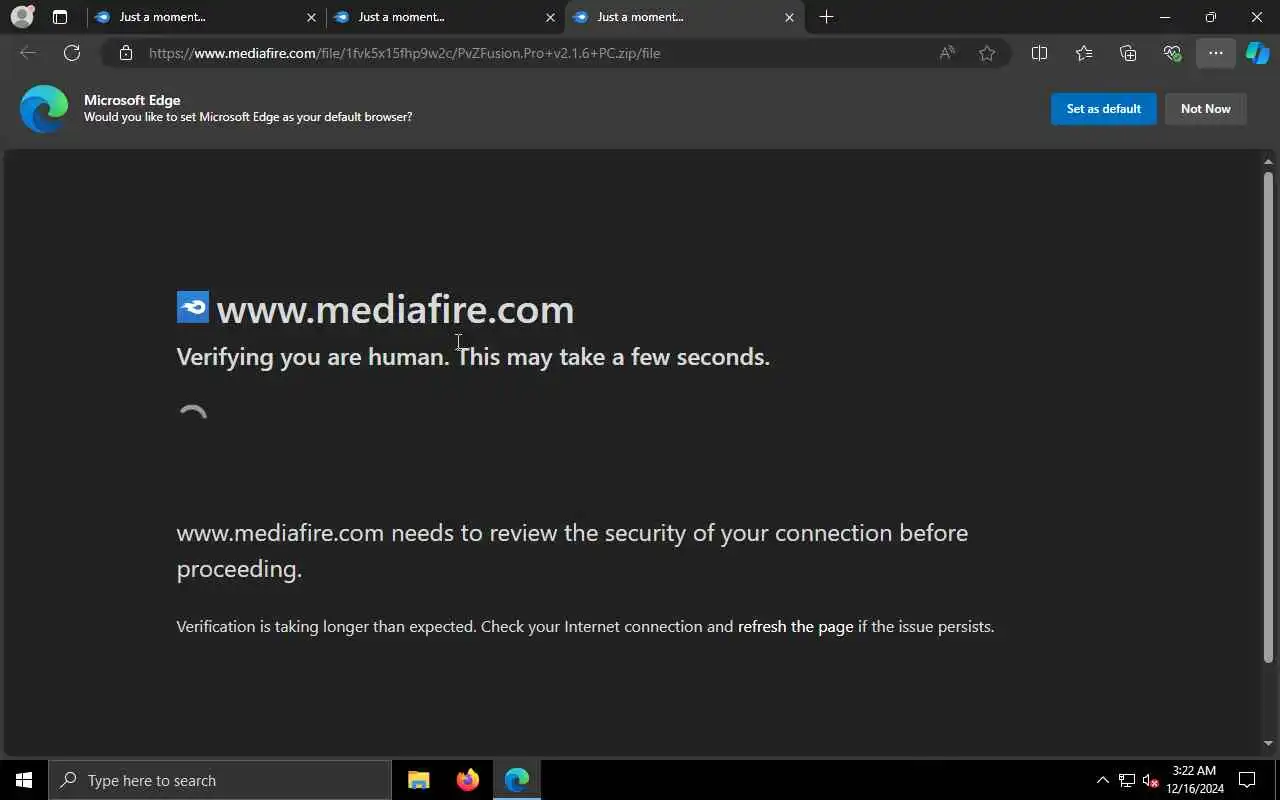Click the taskbar search box
Screen dimensions: 1280x800
coord(220,780)
